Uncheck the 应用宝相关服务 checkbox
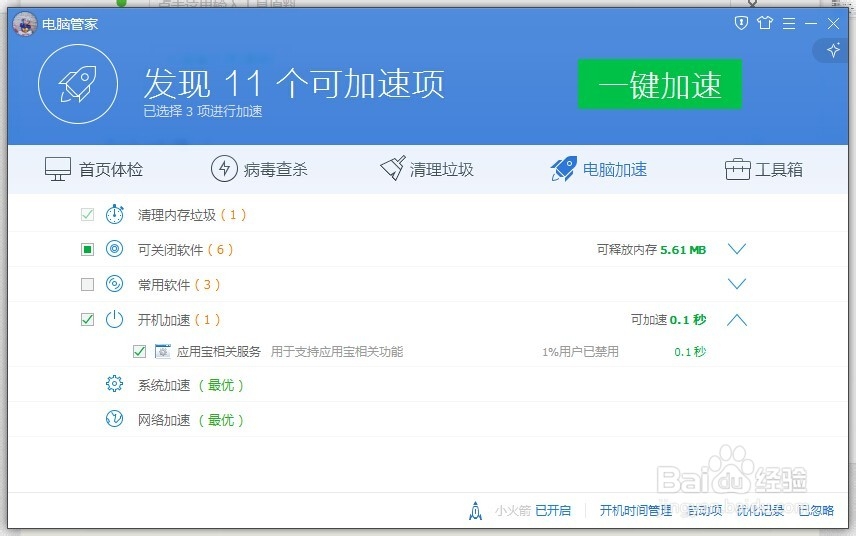The width and height of the screenshot is (856, 536). [139, 352]
